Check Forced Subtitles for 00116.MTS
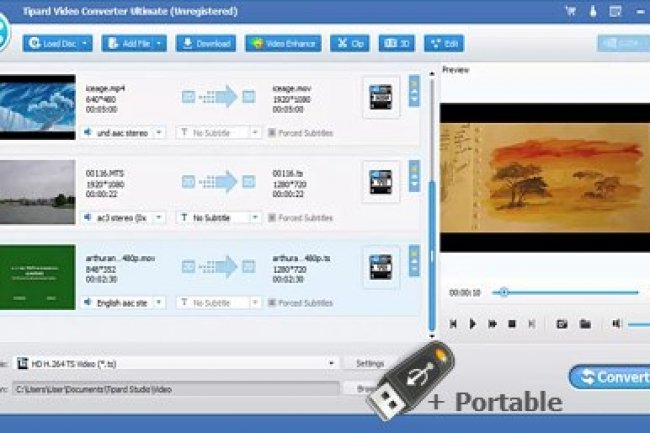The image size is (650, 433). tap(272, 217)
